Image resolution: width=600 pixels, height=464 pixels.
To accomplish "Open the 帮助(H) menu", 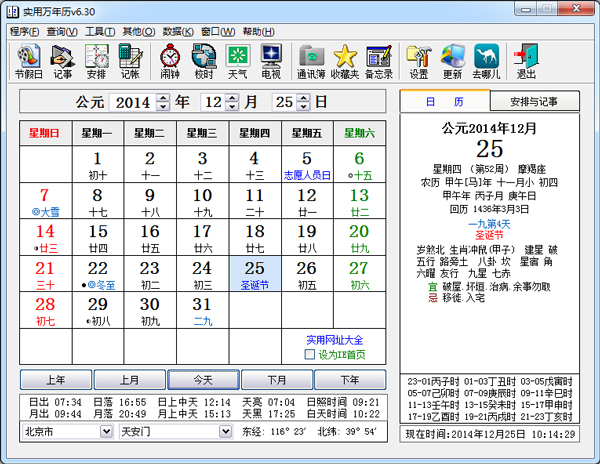I will coord(259,32).
